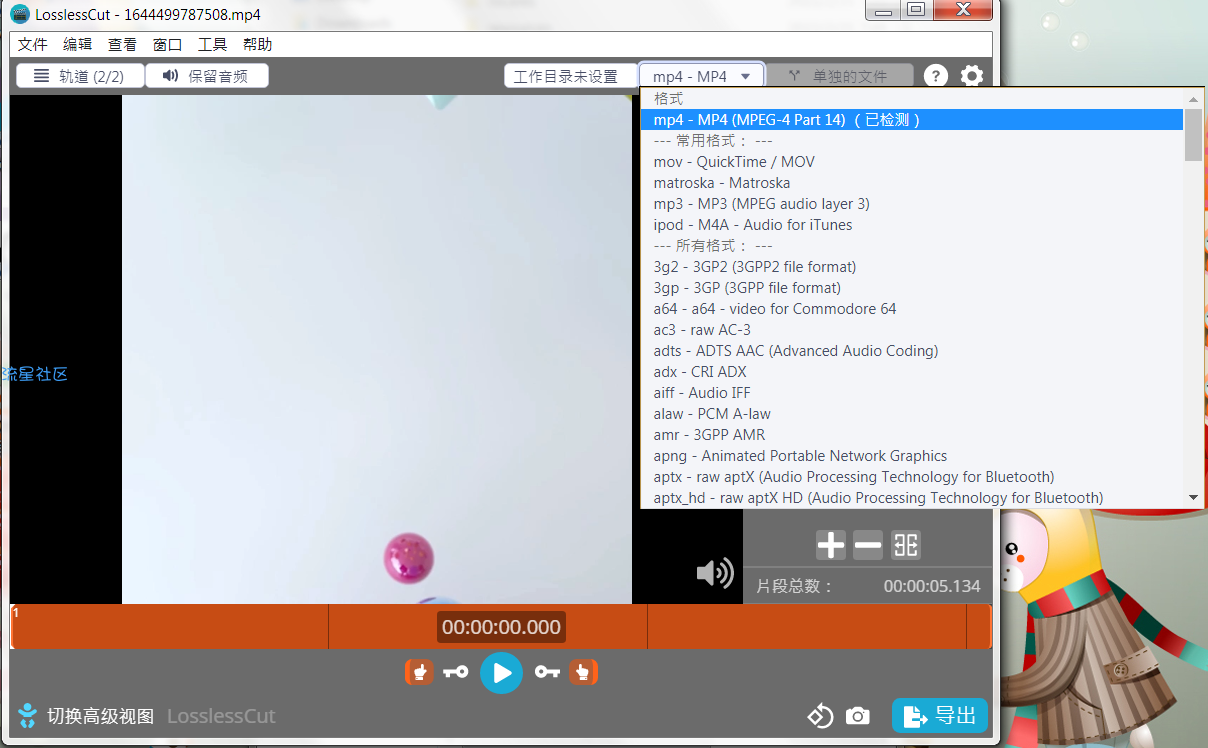The image size is (1208, 748).
Task: Choose apng - Animated Portable Network Graphics
Action: coord(912,456)
